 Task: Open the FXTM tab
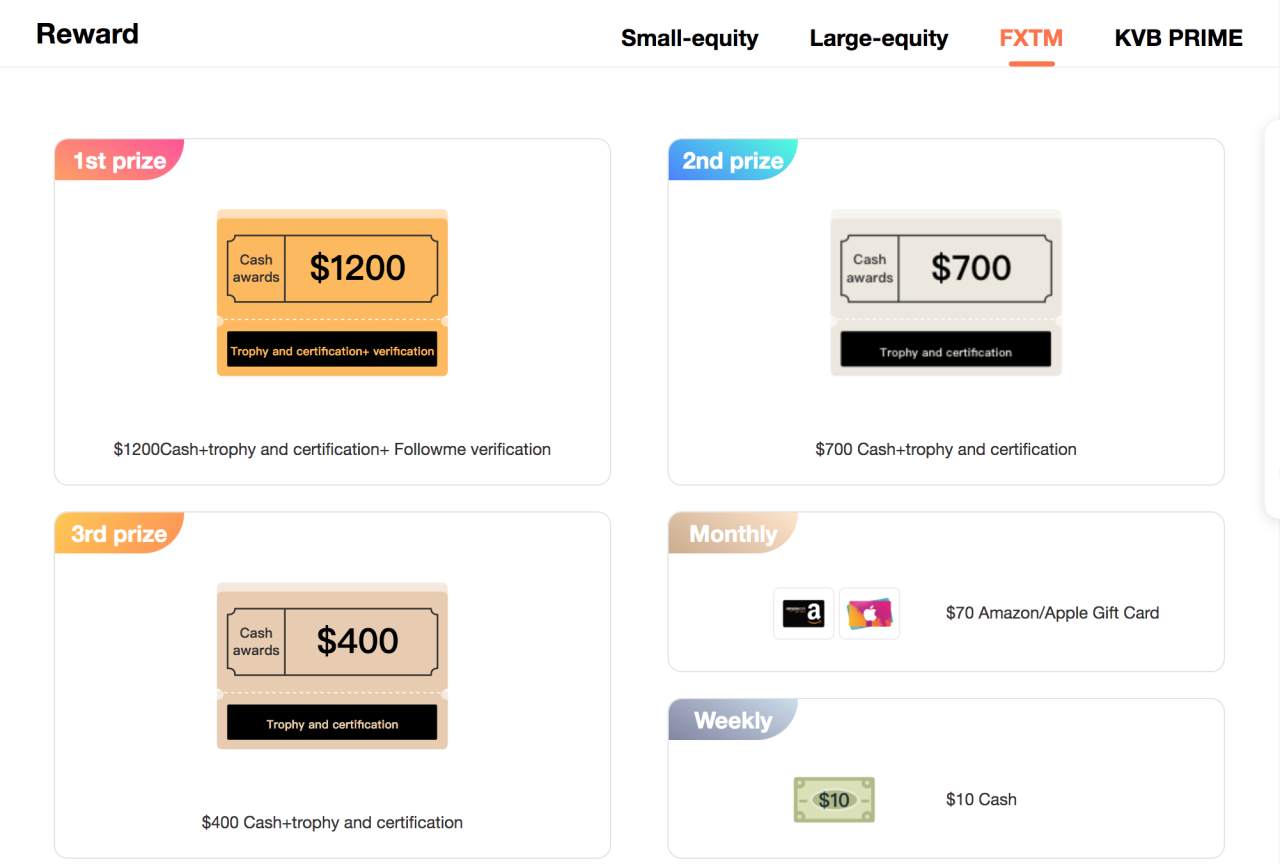coord(1031,38)
